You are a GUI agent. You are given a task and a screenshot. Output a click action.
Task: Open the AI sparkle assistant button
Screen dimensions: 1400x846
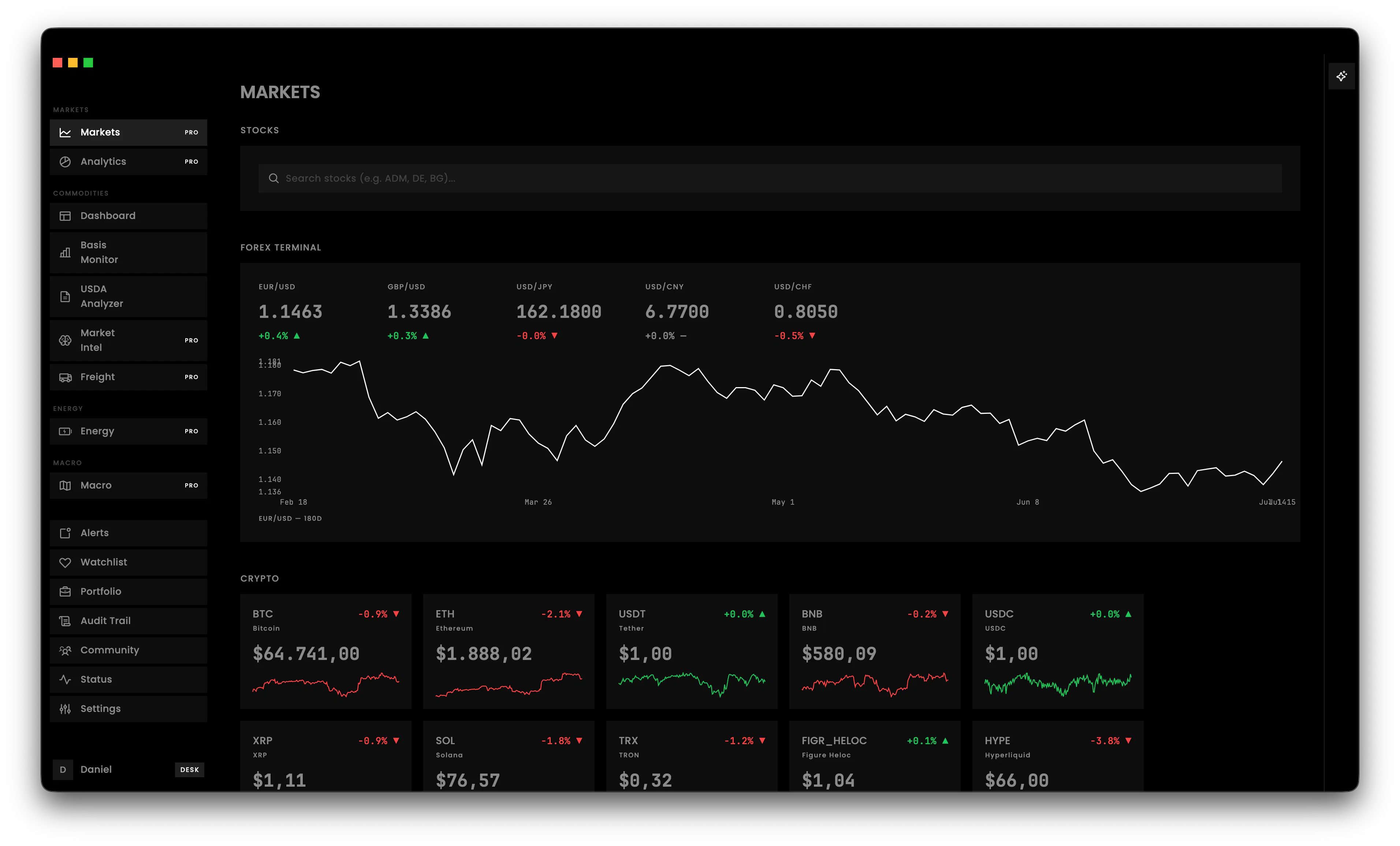click(1341, 76)
